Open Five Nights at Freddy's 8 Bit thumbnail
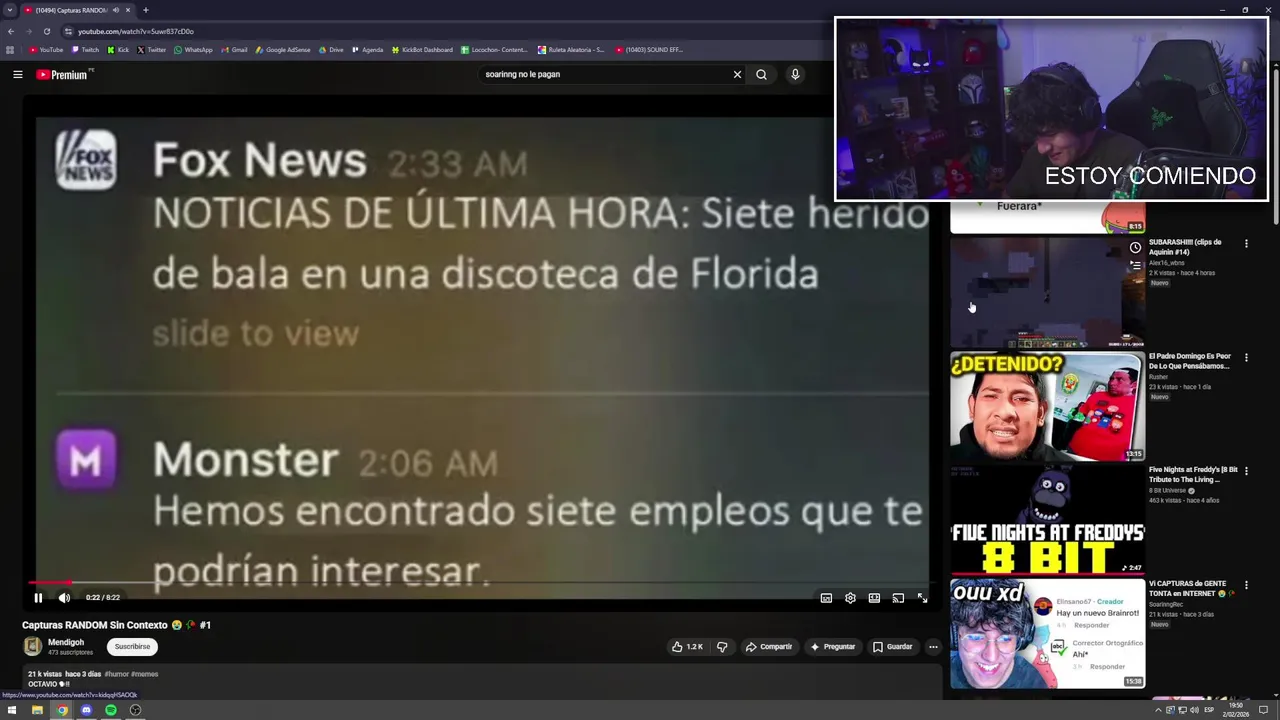 [1047, 519]
